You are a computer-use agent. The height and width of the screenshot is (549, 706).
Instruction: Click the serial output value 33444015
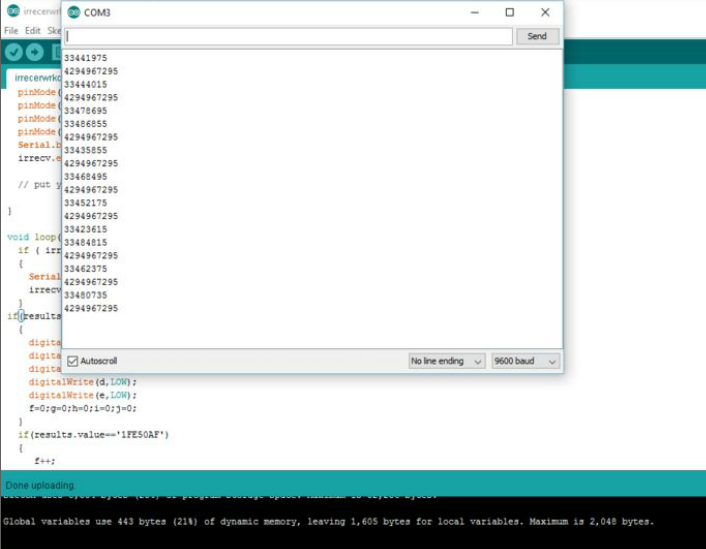[86, 85]
